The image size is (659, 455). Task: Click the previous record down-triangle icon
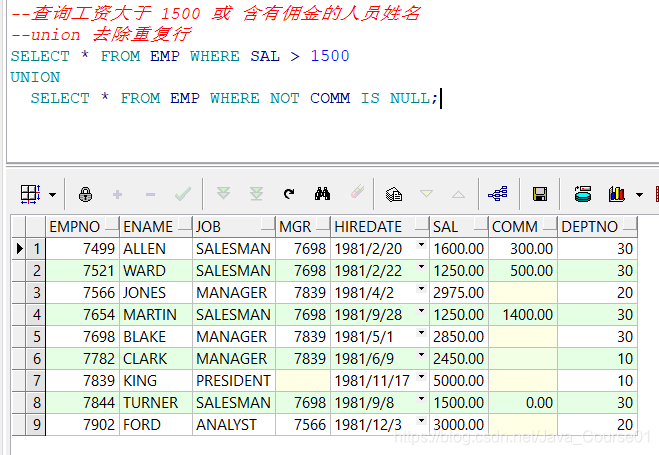[x=426, y=194]
